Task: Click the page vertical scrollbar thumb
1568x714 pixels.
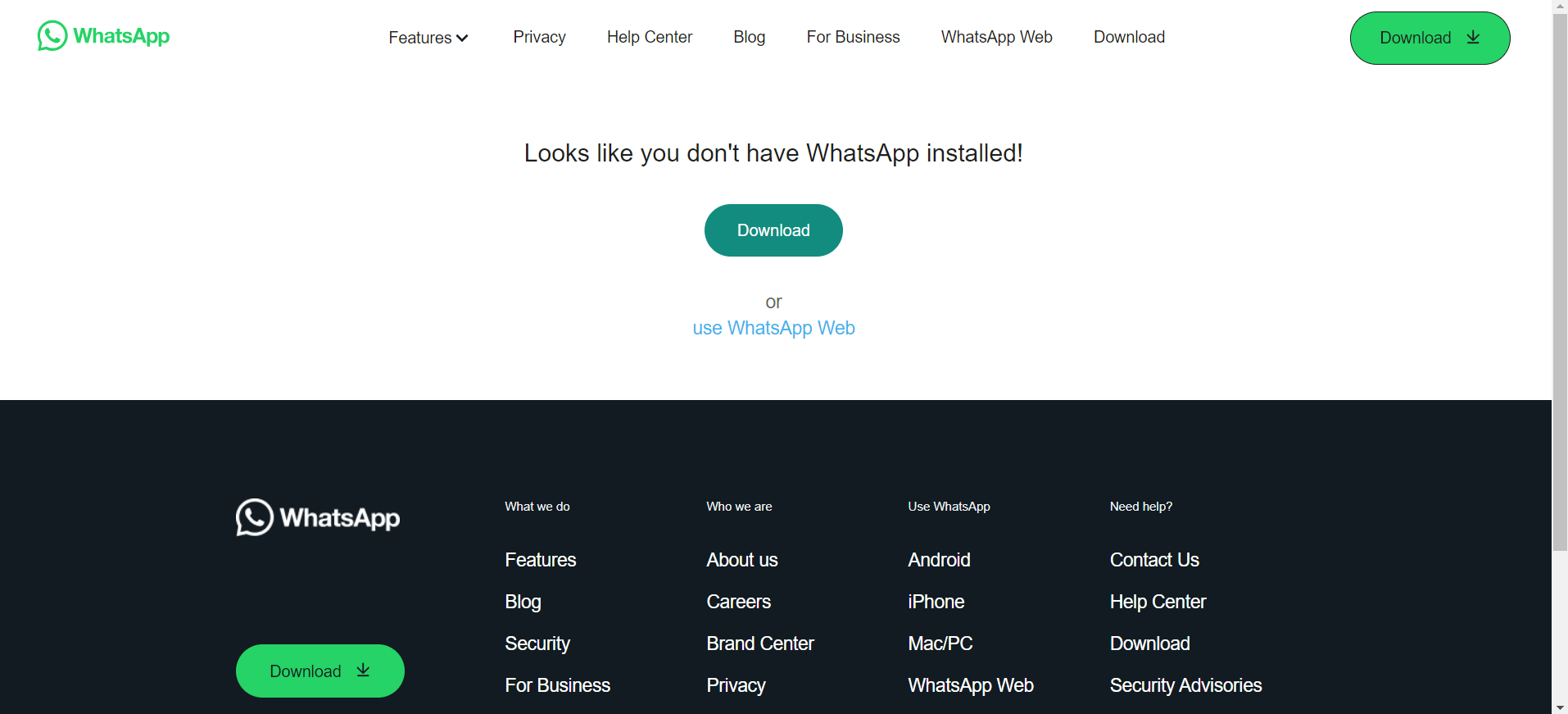Action: [x=1560, y=283]
